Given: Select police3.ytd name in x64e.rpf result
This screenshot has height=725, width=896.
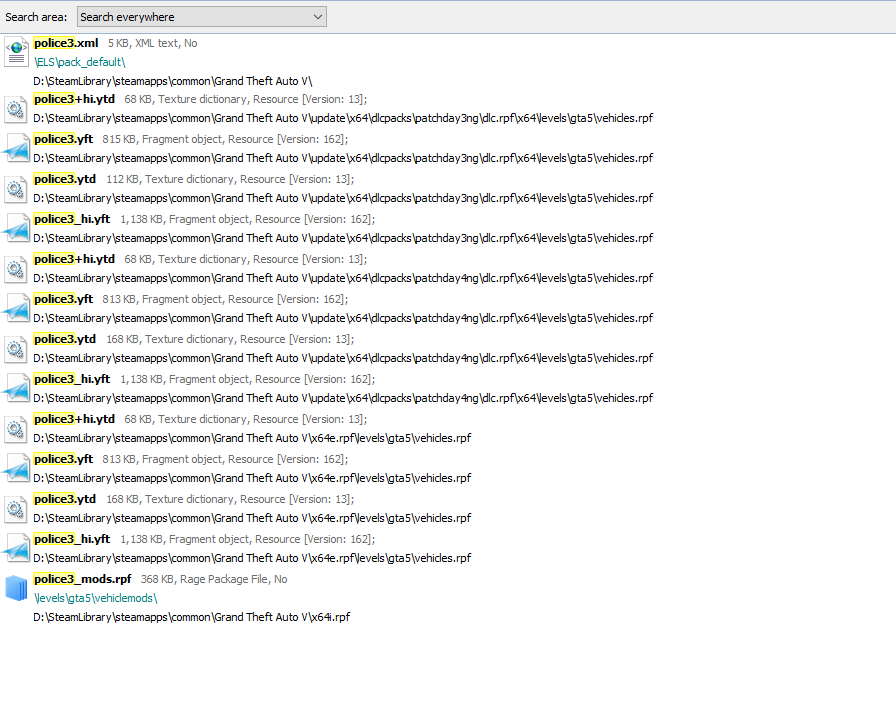Looking at the screenshot, I should [65, 499].
